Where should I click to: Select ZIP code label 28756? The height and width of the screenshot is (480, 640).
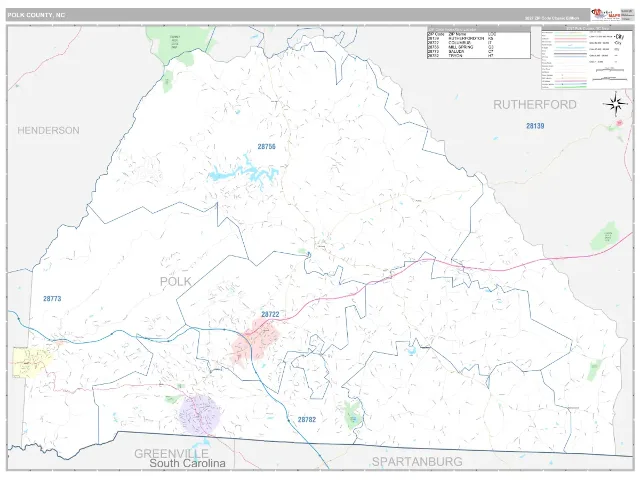tap(267, 147)
